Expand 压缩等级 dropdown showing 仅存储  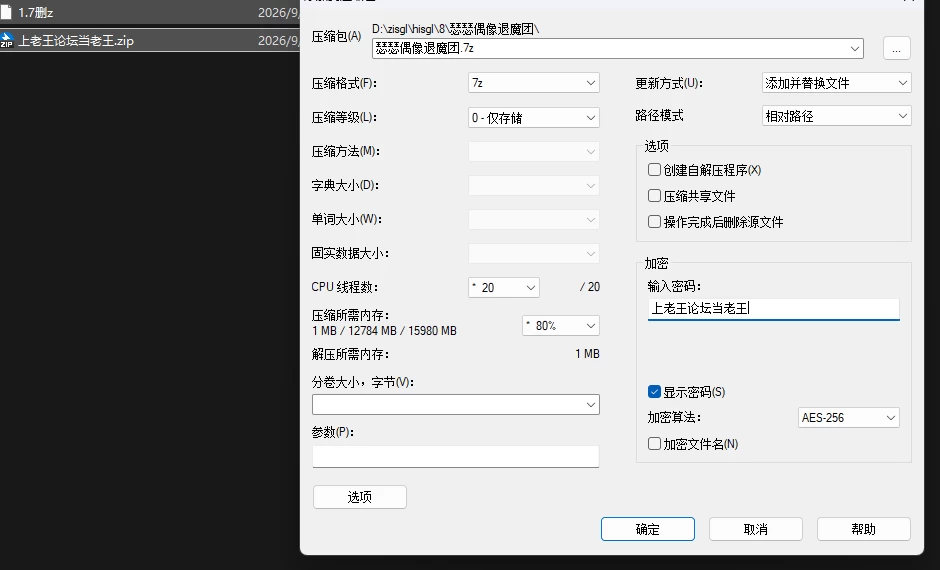tap(534, 117)
